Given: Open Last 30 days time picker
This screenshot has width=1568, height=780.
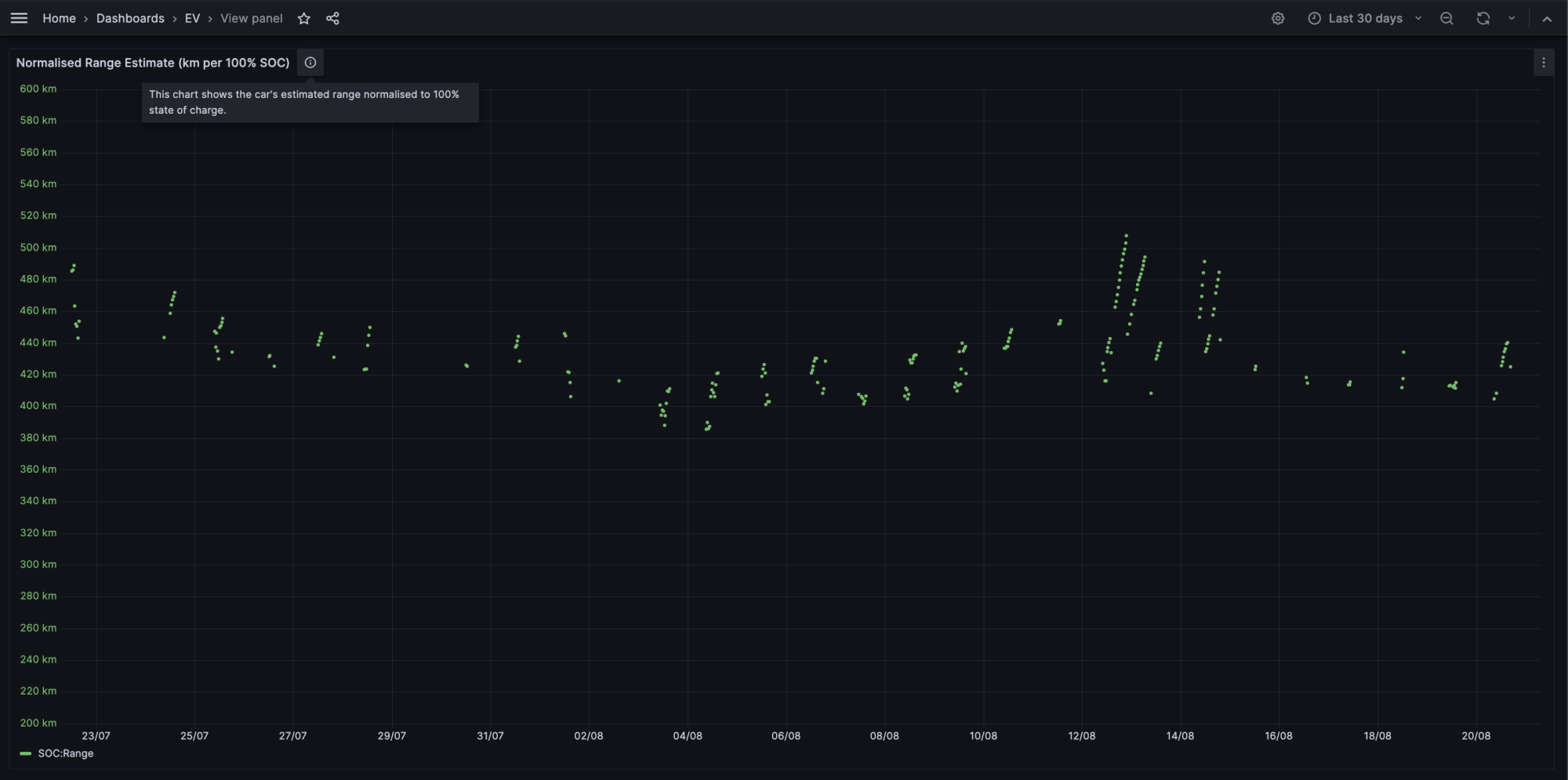Looking at the screenshot, I should (x=1365, y=18).
